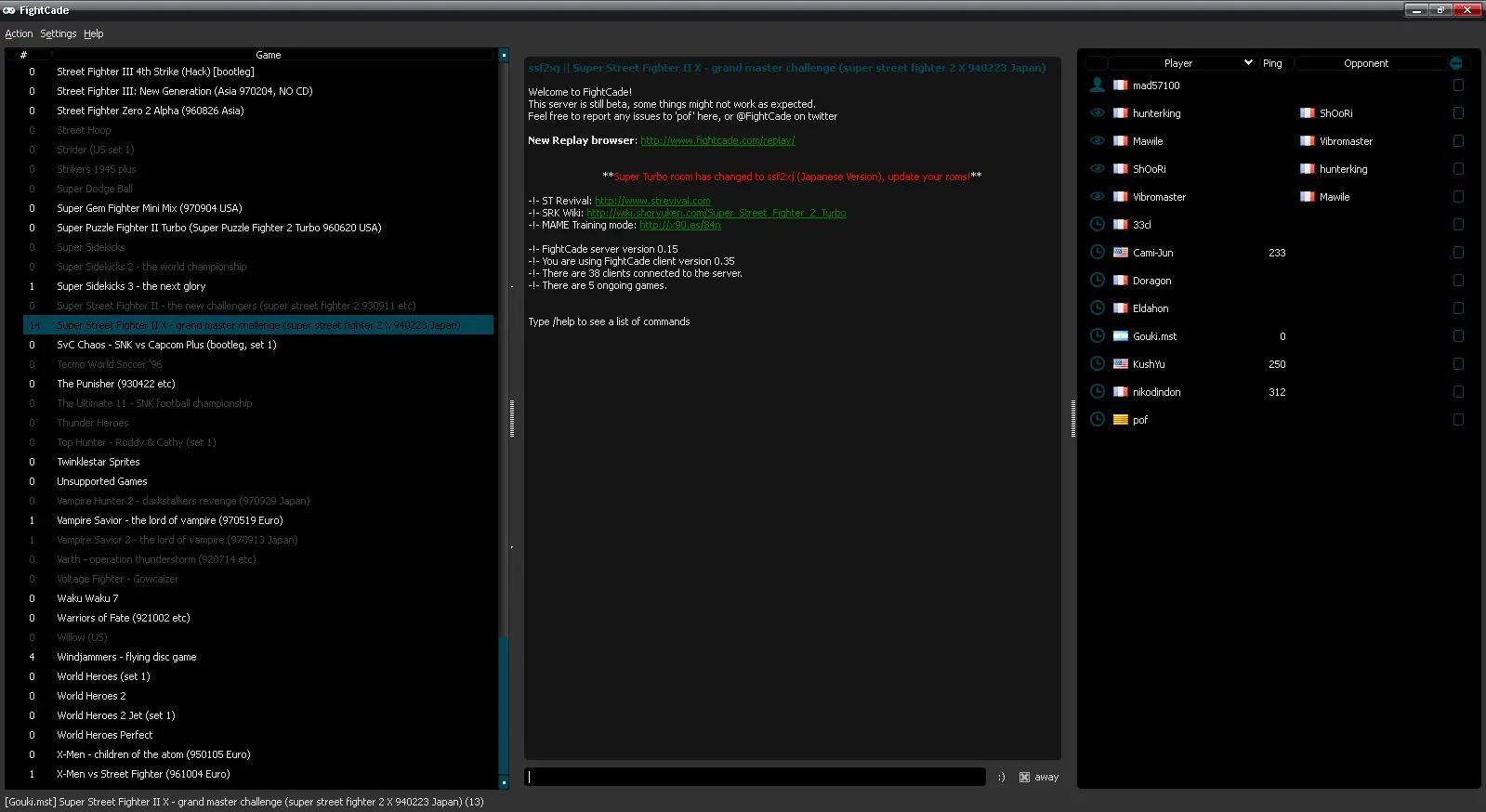Tick the checkbox on Cami-Jun's row
The height and width of the screenshot is (812, 1486).
[1458, 252]
